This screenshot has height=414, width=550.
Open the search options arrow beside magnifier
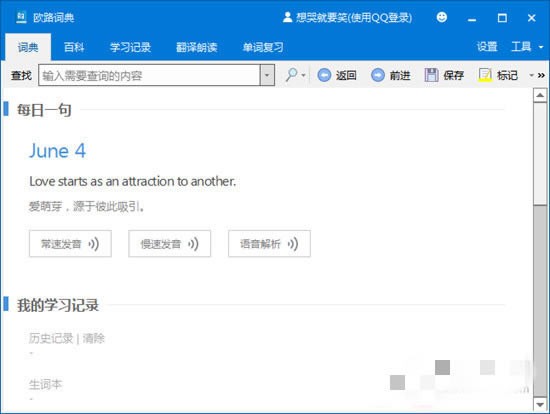303,75
